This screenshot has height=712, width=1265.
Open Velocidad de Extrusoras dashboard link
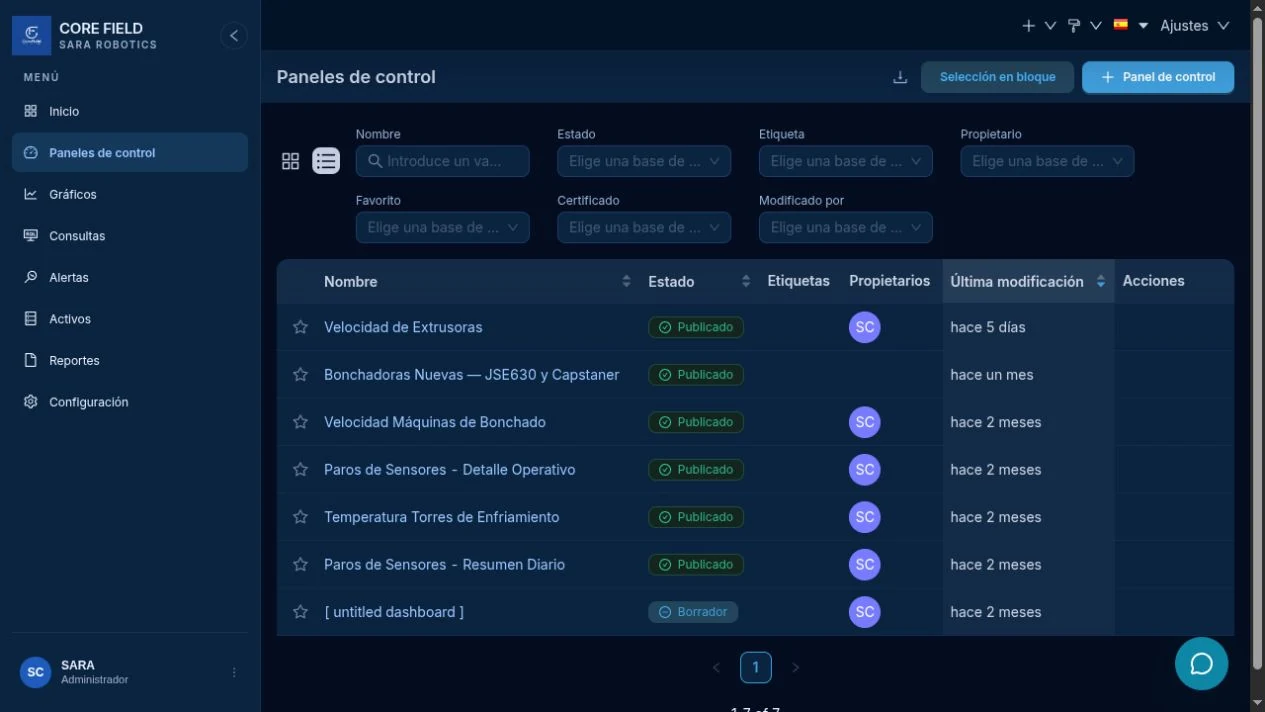[x=403, y=327]
